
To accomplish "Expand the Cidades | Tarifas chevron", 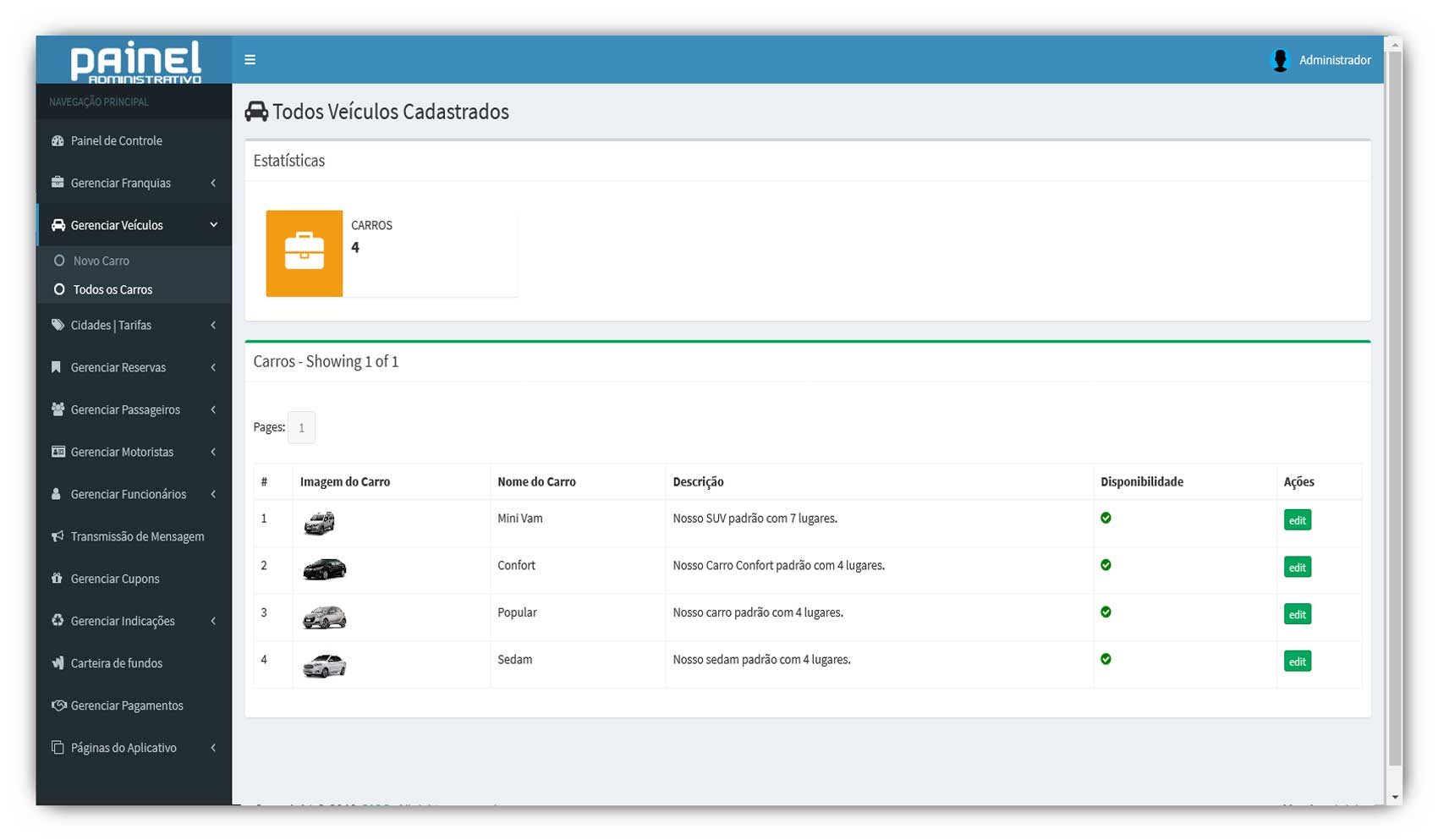I will [213, 325].
